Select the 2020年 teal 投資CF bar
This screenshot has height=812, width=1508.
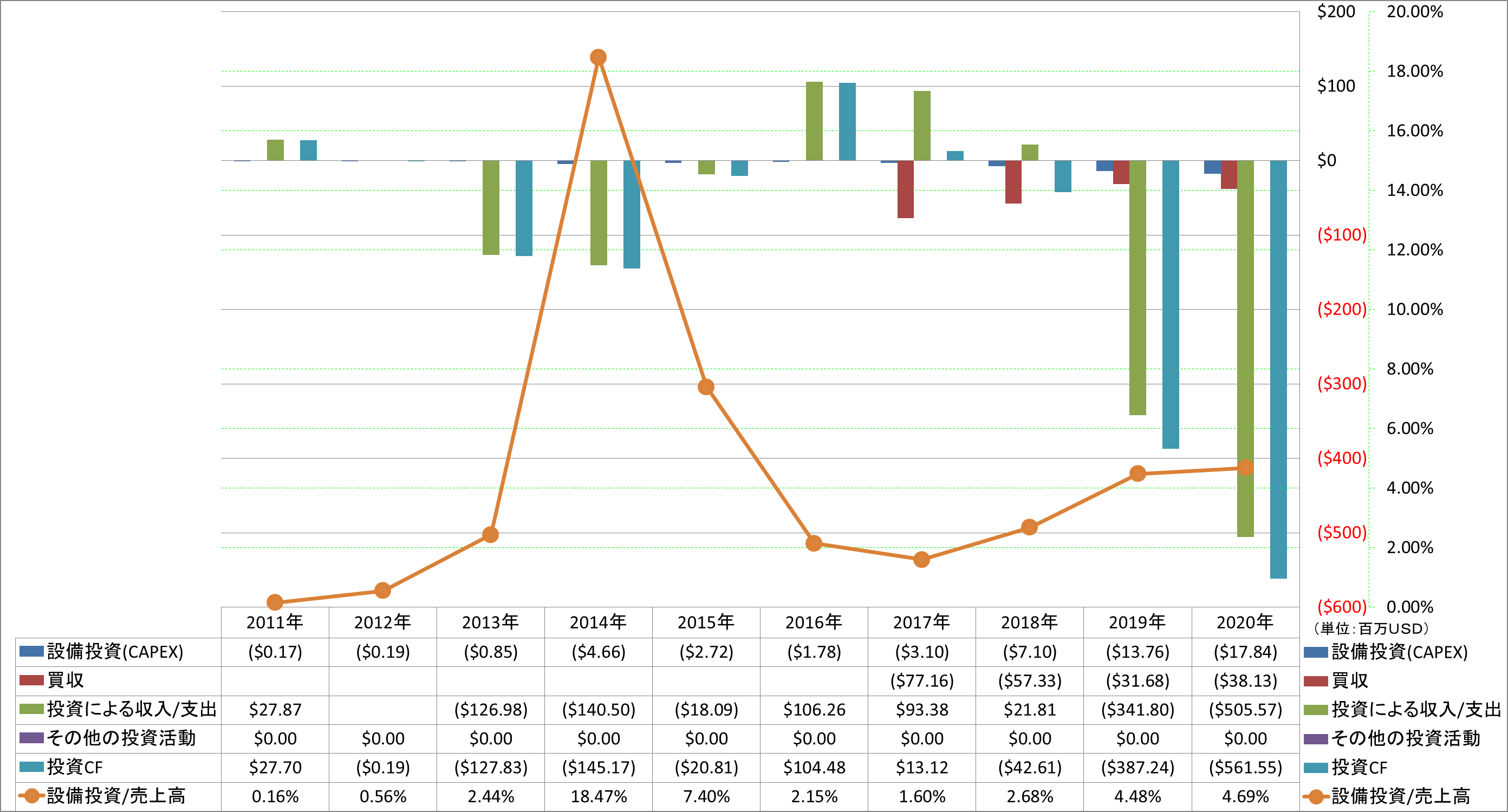[1278, 369]
